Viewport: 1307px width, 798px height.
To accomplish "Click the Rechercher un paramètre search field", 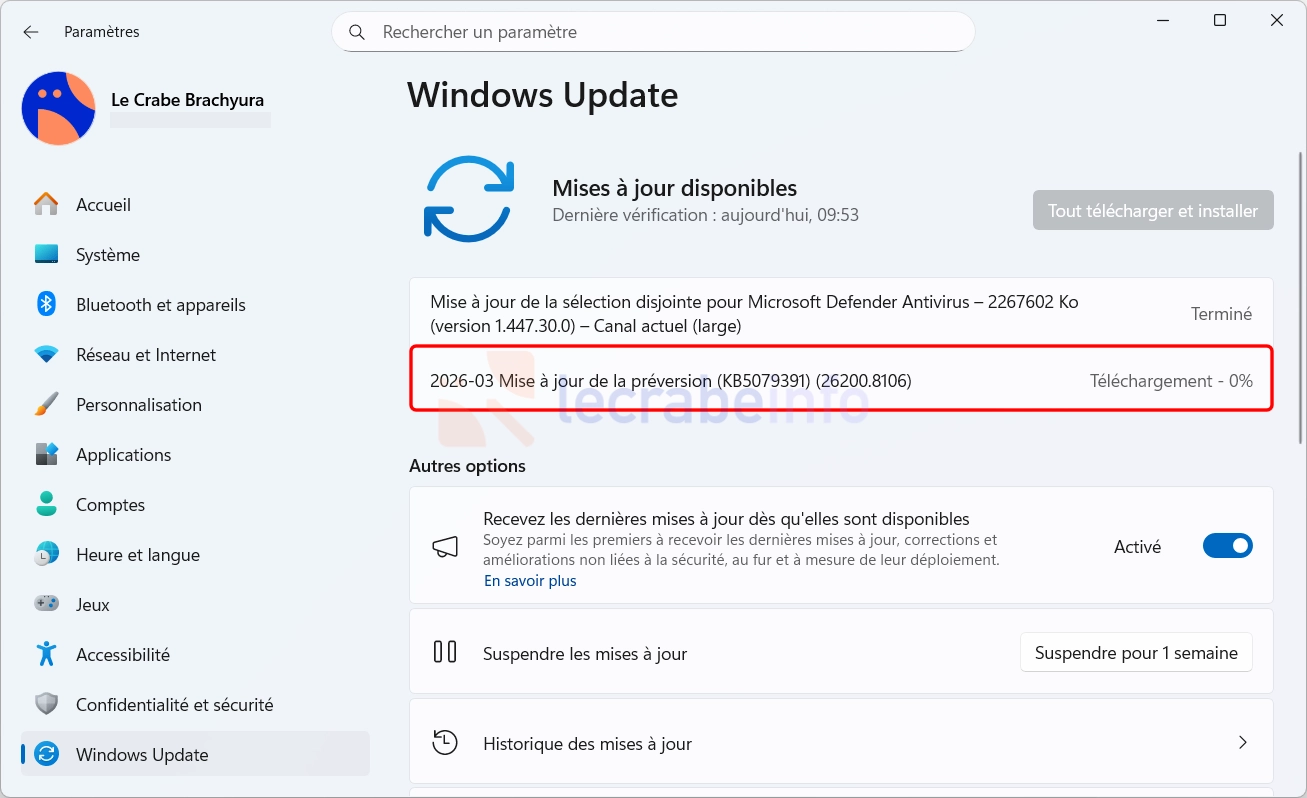I will click(x=660, y=32).
